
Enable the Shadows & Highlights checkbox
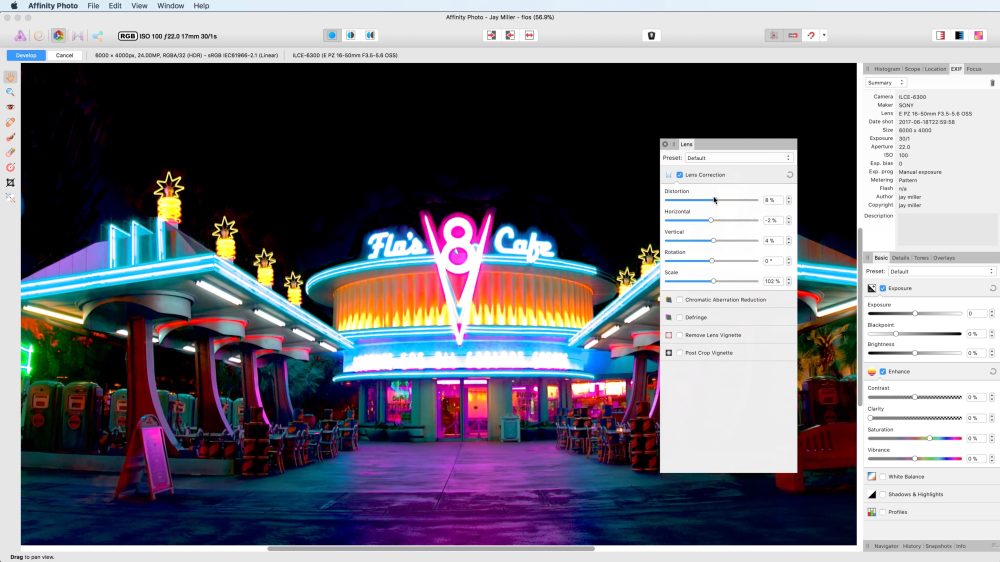pyautogui.click(x=883, y=494)
